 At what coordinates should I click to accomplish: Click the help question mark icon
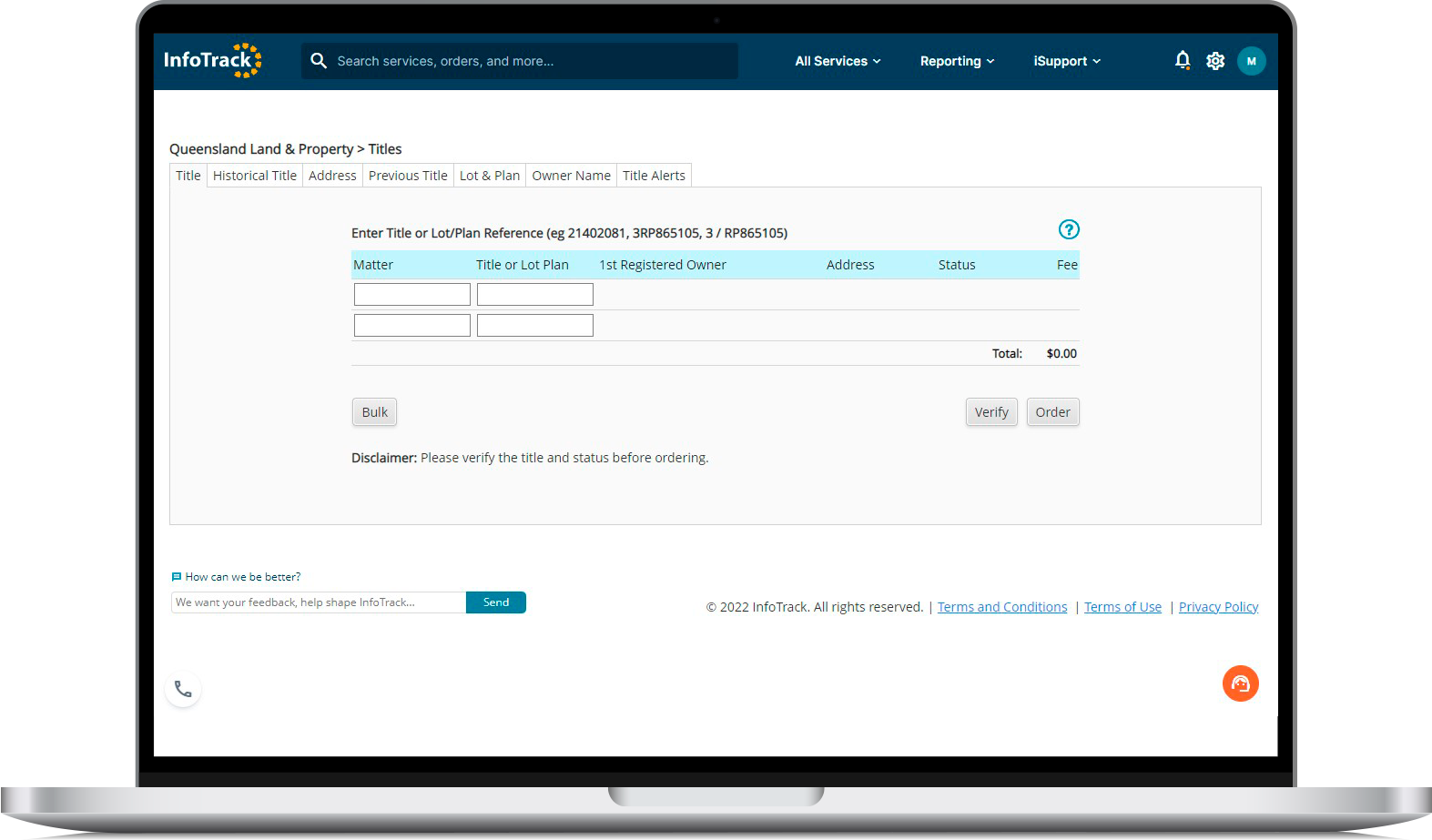click(x=1069, y=229)
